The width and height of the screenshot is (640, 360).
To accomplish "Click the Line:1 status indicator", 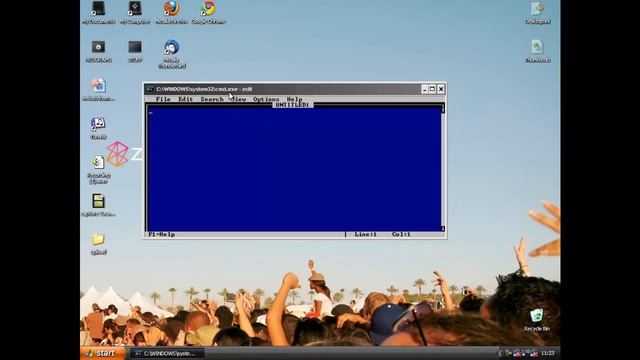I will coord(366,234).
